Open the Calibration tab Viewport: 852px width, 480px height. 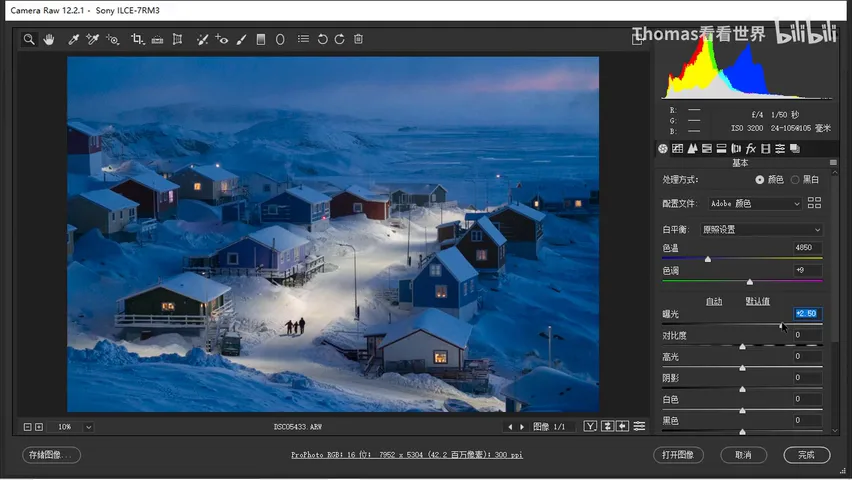coord(766,148)
